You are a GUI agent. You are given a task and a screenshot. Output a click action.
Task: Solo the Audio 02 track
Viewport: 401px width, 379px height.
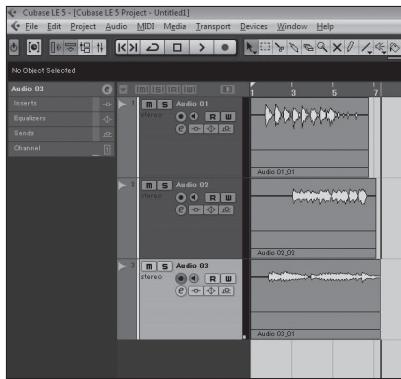(164, 185)
